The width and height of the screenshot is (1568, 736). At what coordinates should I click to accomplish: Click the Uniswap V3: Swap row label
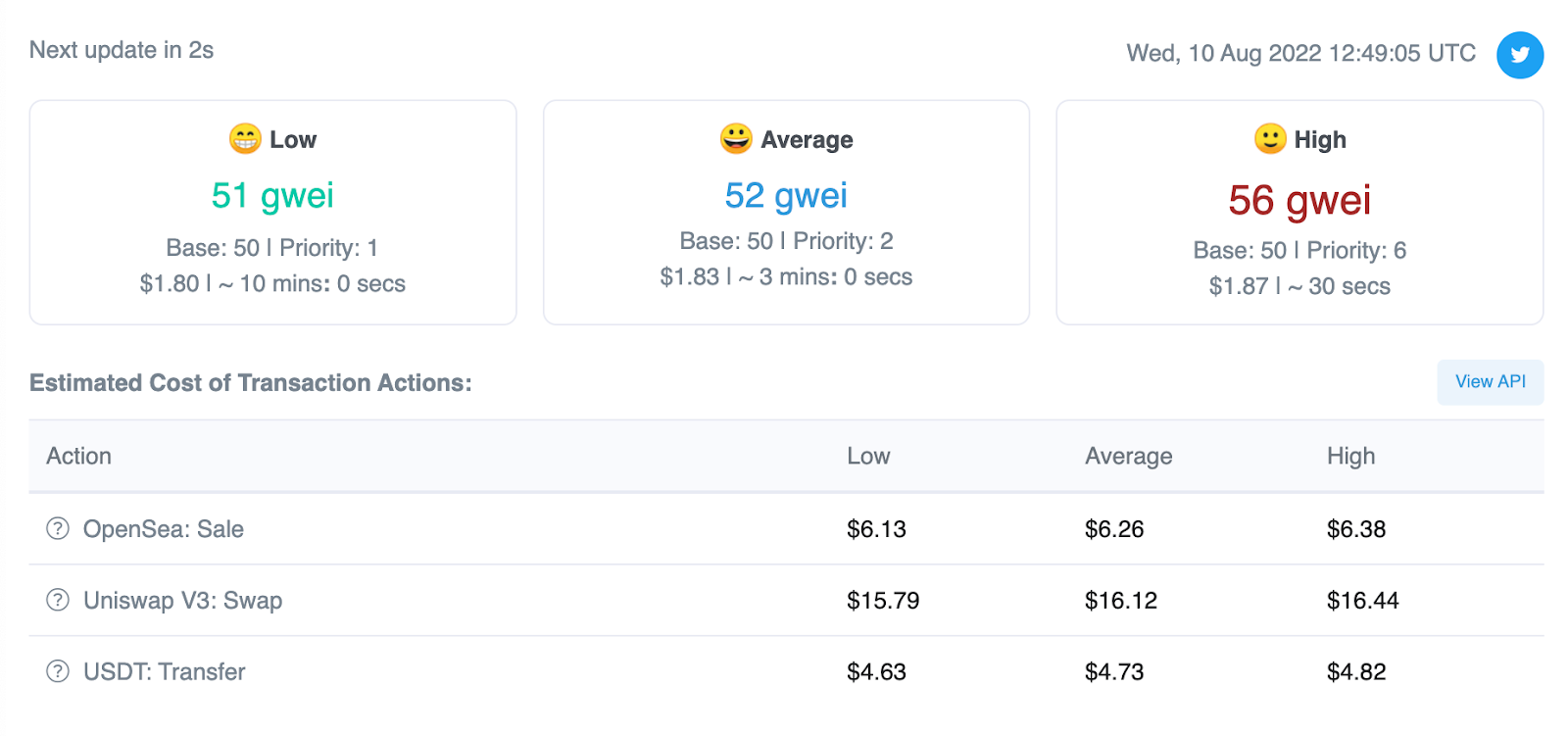[x=183, y=601]
